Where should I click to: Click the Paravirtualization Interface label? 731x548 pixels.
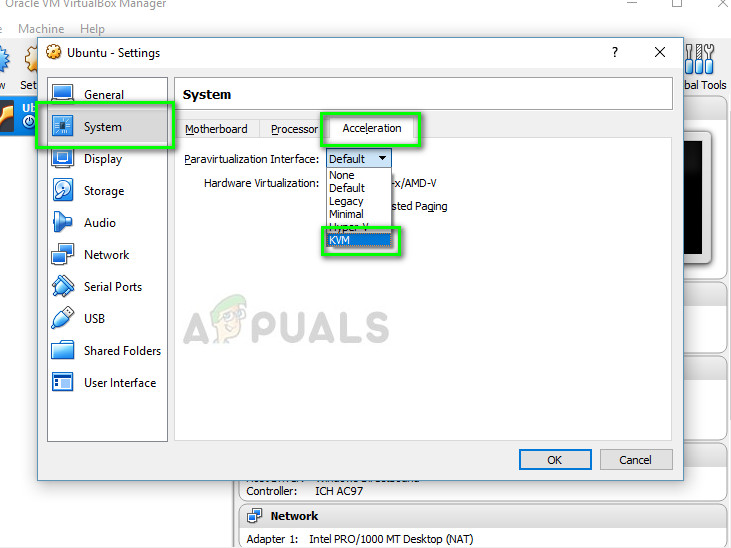click(252, 159)
